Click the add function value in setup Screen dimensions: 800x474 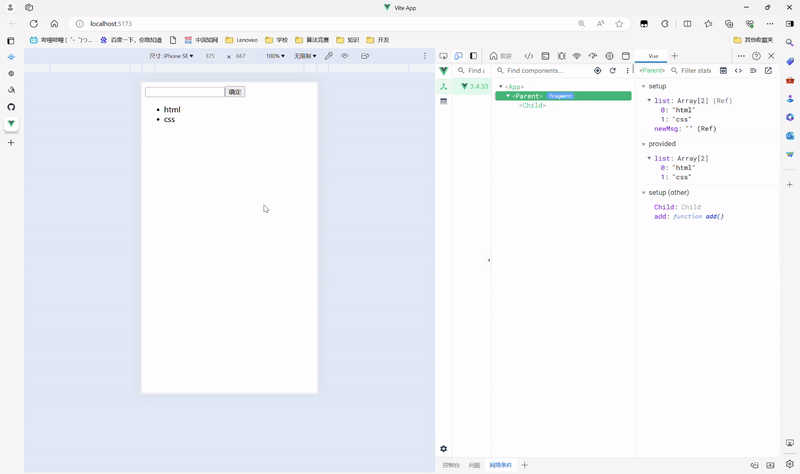(698, 217)
